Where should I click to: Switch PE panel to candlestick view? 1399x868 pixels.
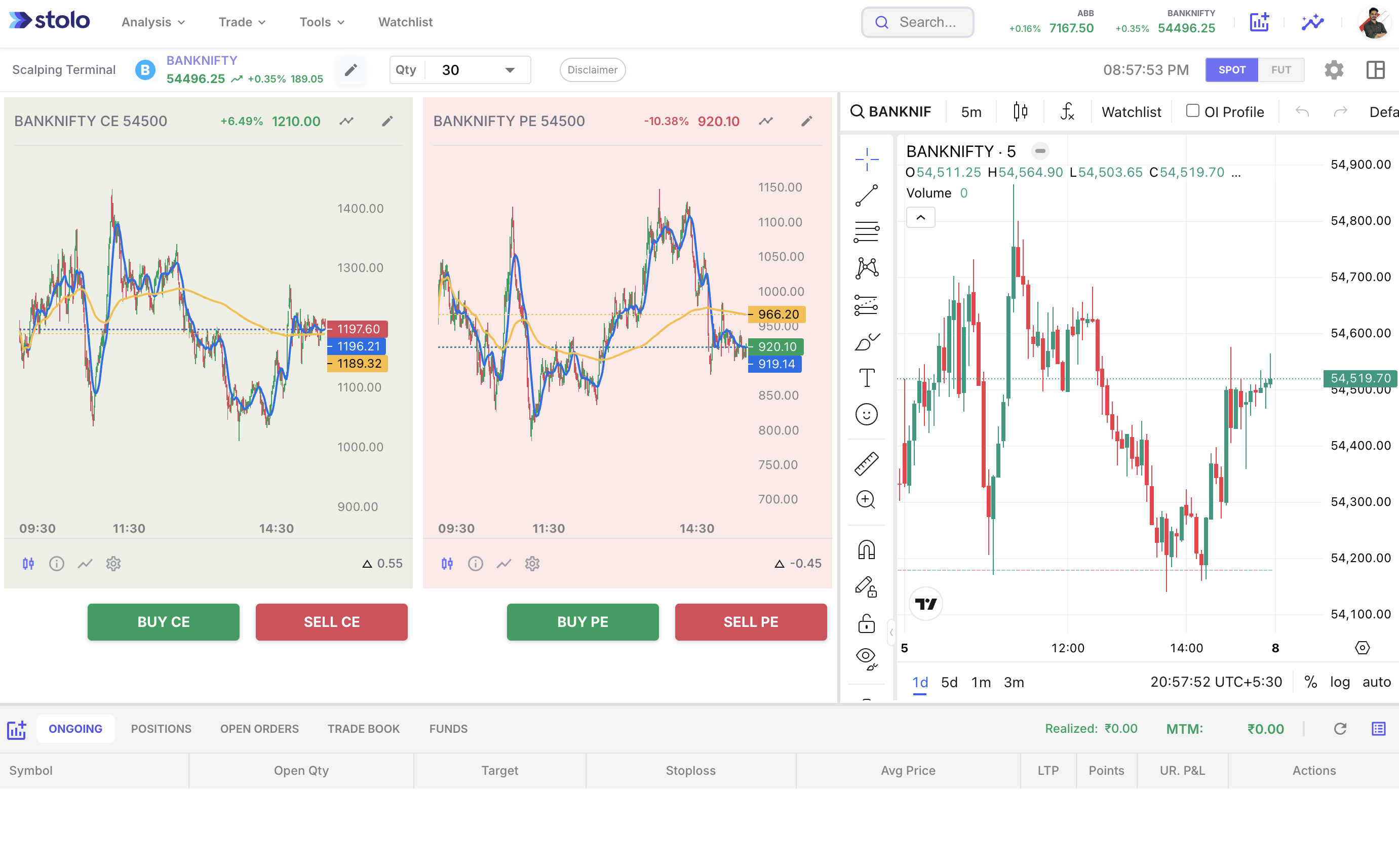pyautogui.click(x=447, y=564)
